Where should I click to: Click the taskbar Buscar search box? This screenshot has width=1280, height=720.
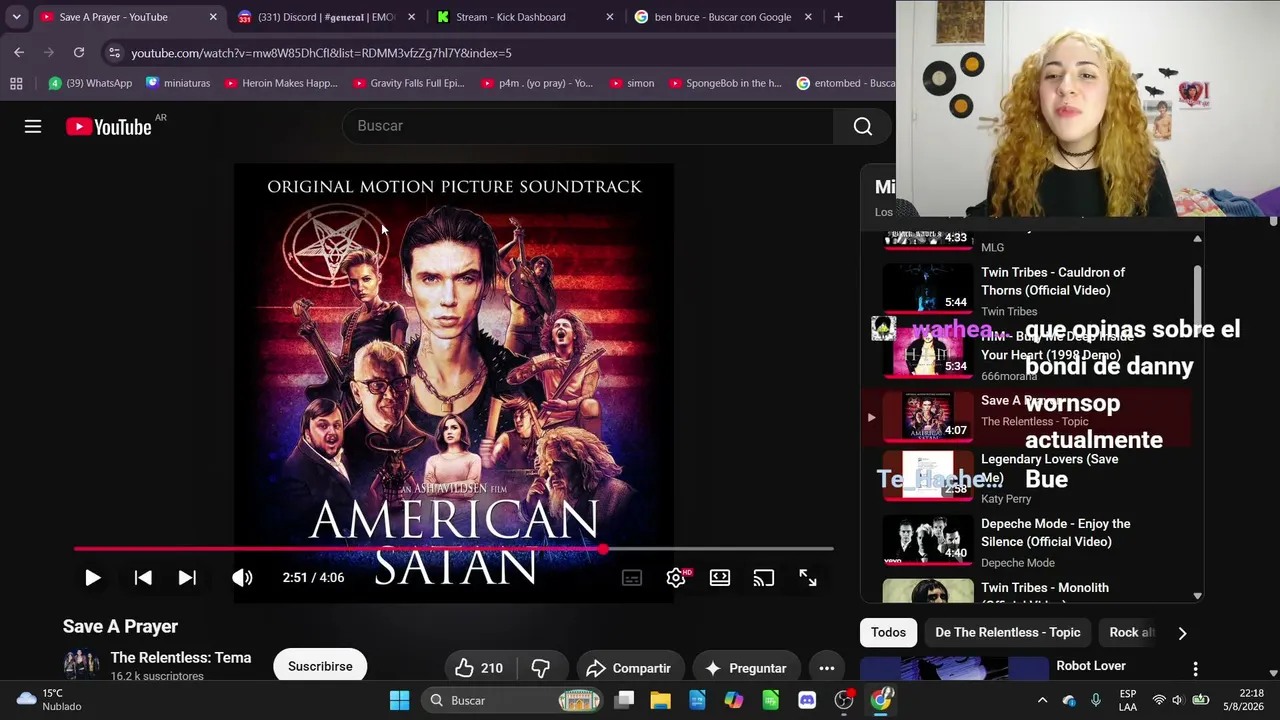coord(510,700)
